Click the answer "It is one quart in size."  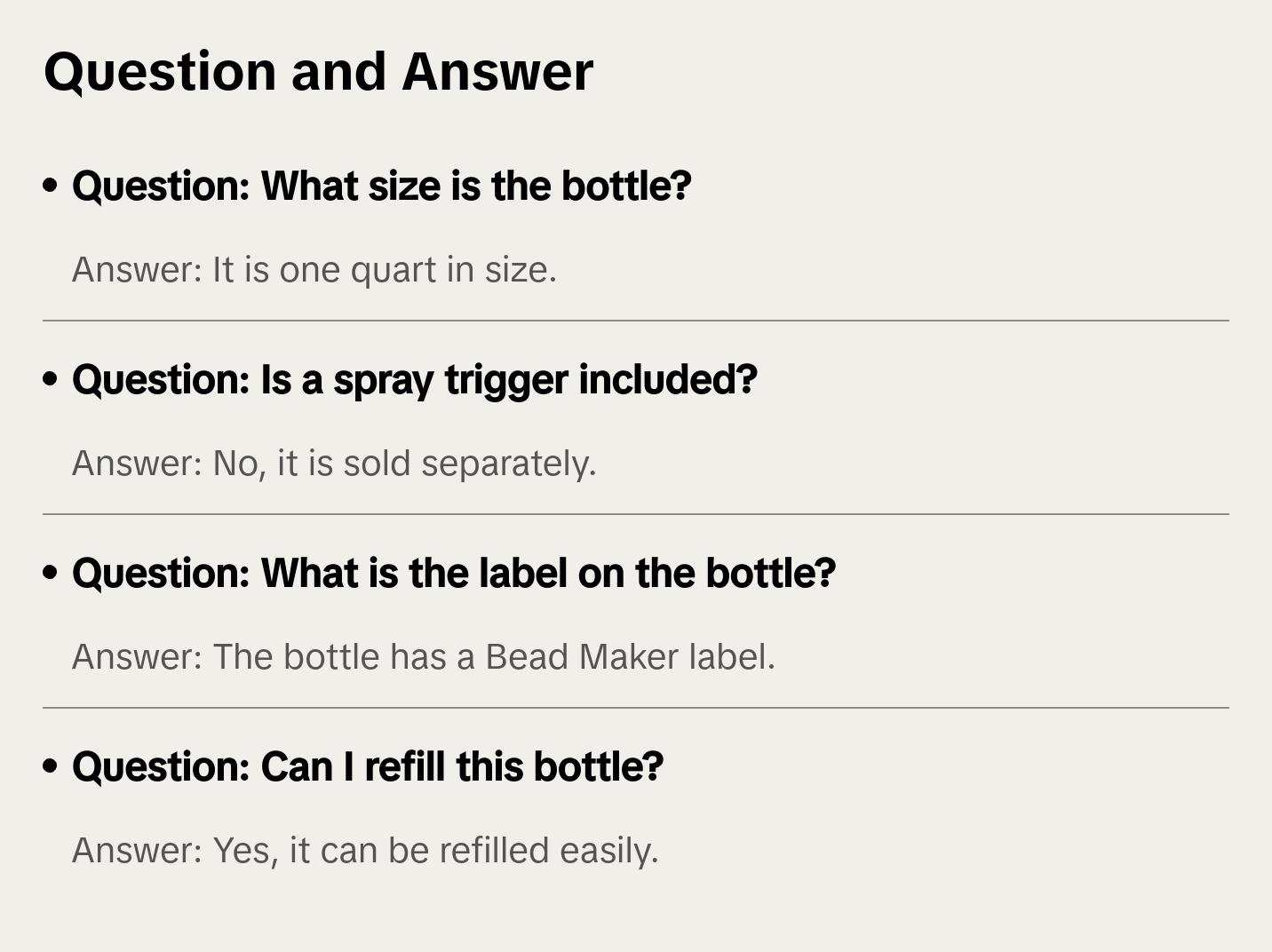(x=314, y=270)
